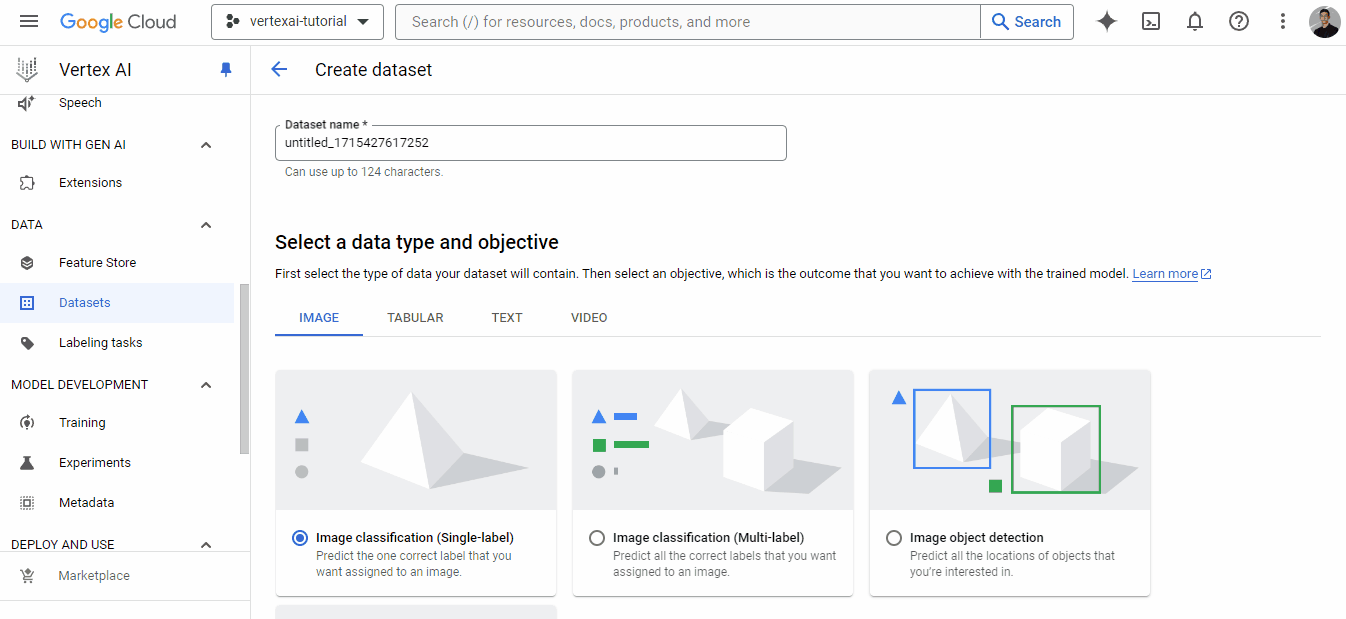1346x619 pixels.
Task: Collapse the DEPLOY AND USE section
Action: tap(206, 545)
